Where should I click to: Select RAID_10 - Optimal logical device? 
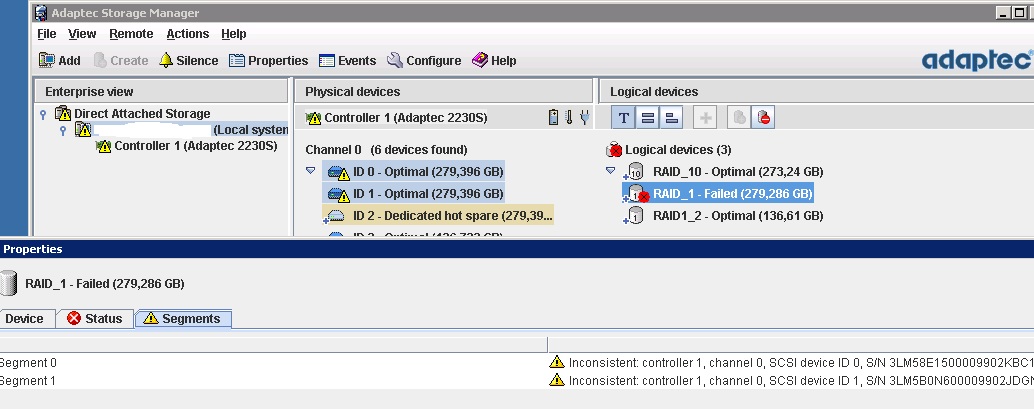point(738,172)
